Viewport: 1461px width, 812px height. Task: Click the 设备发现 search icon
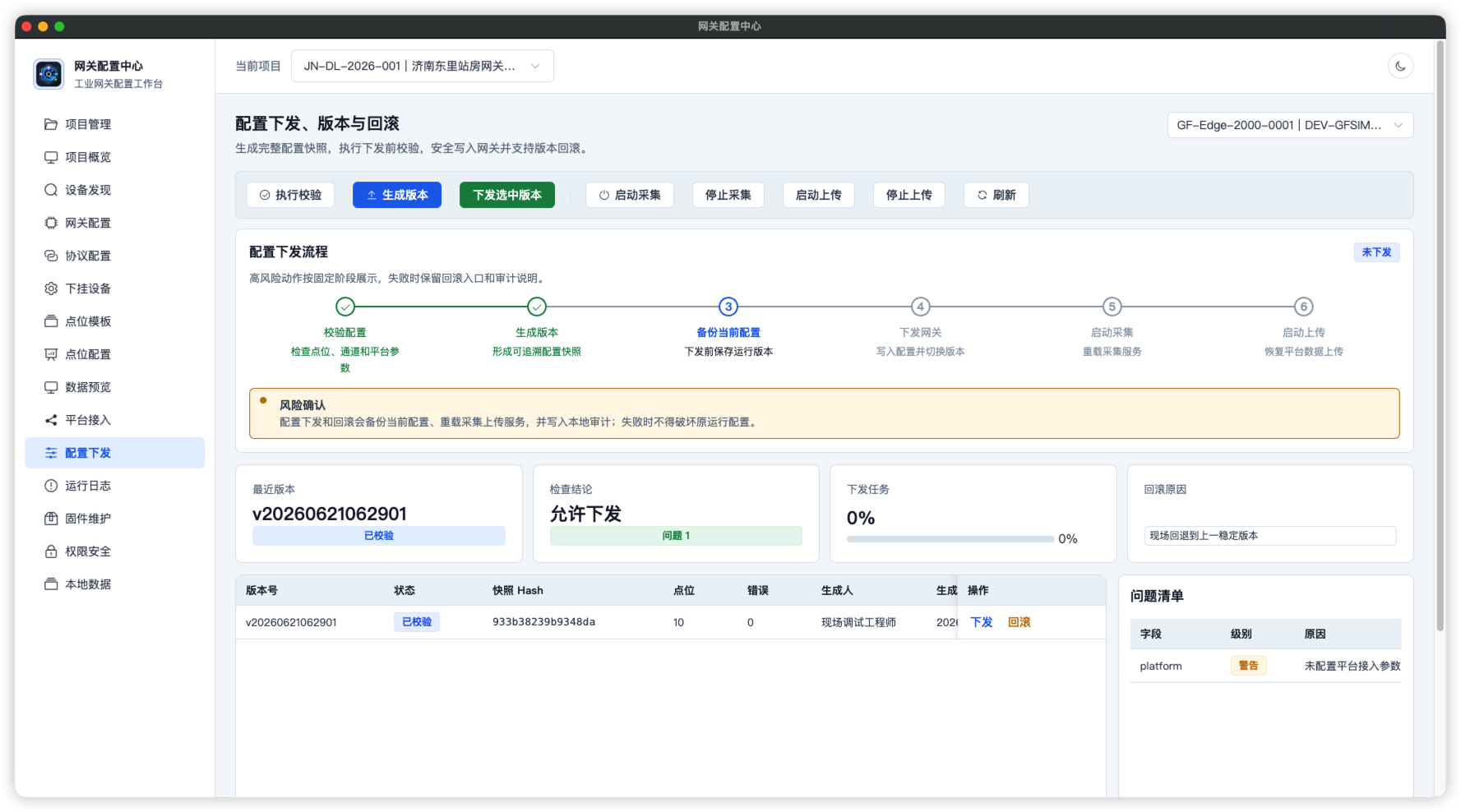[51, 190]
